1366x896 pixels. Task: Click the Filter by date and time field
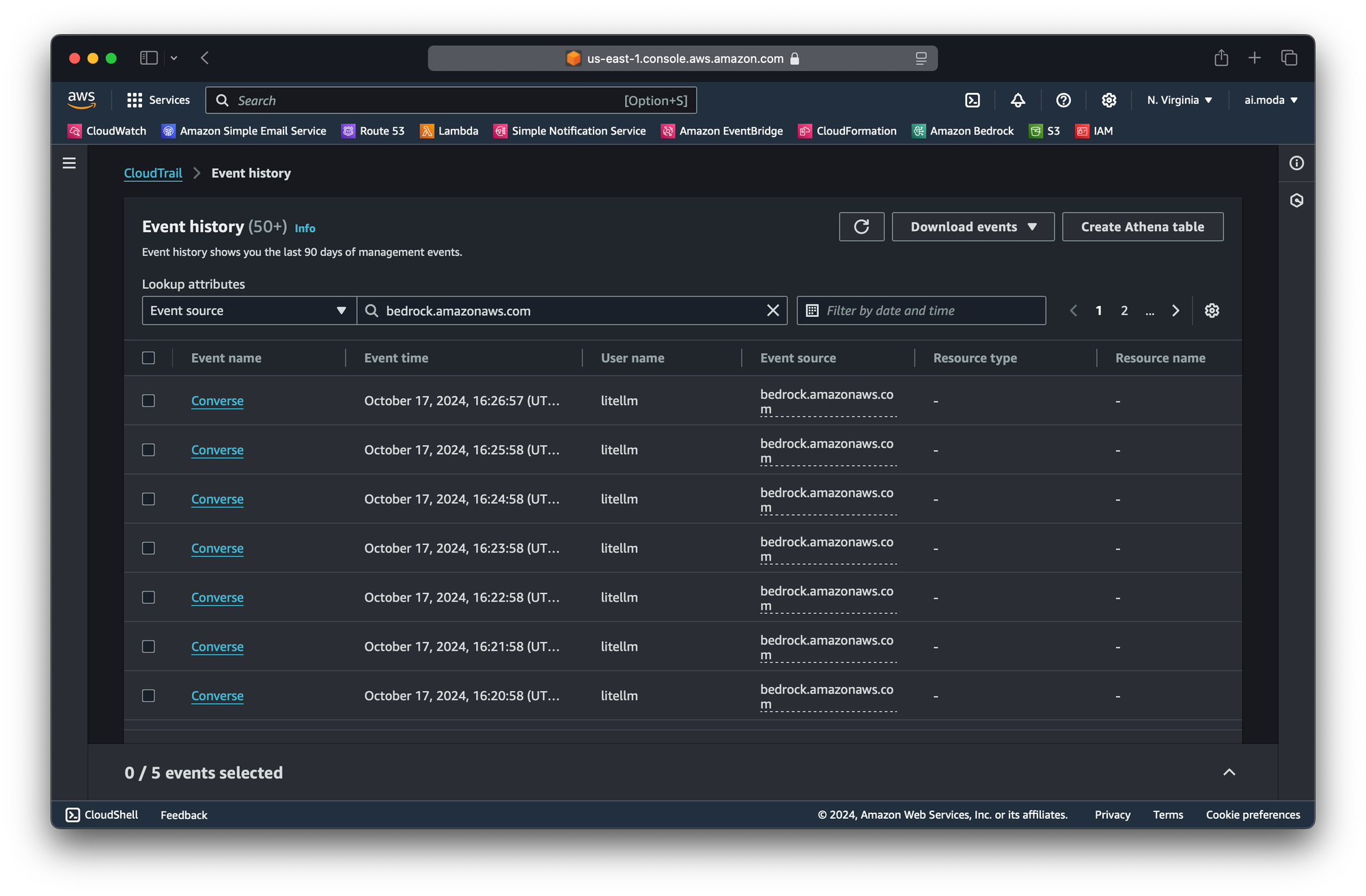921,311
